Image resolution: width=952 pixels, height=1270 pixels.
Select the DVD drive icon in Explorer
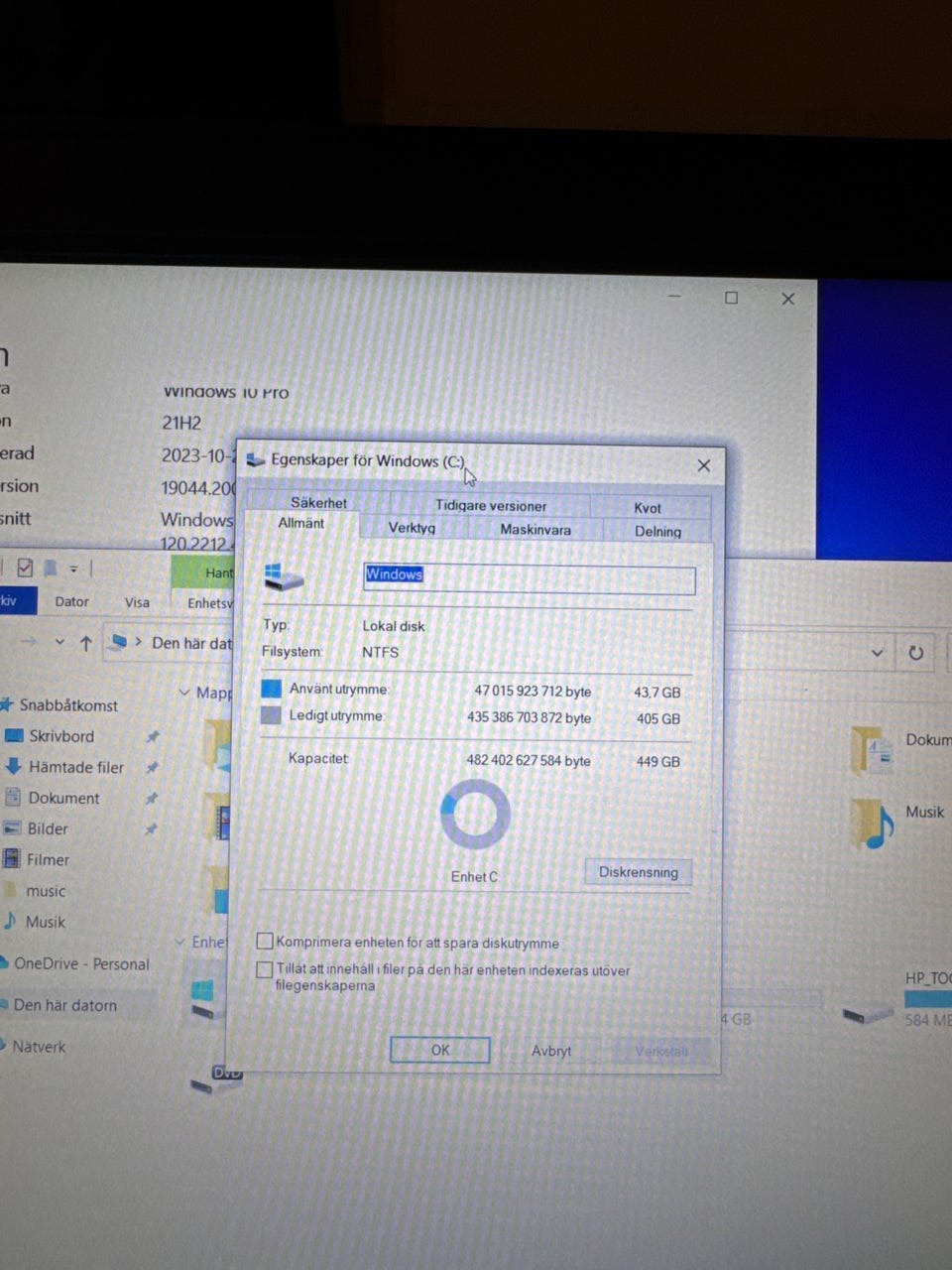point(216,1079)
